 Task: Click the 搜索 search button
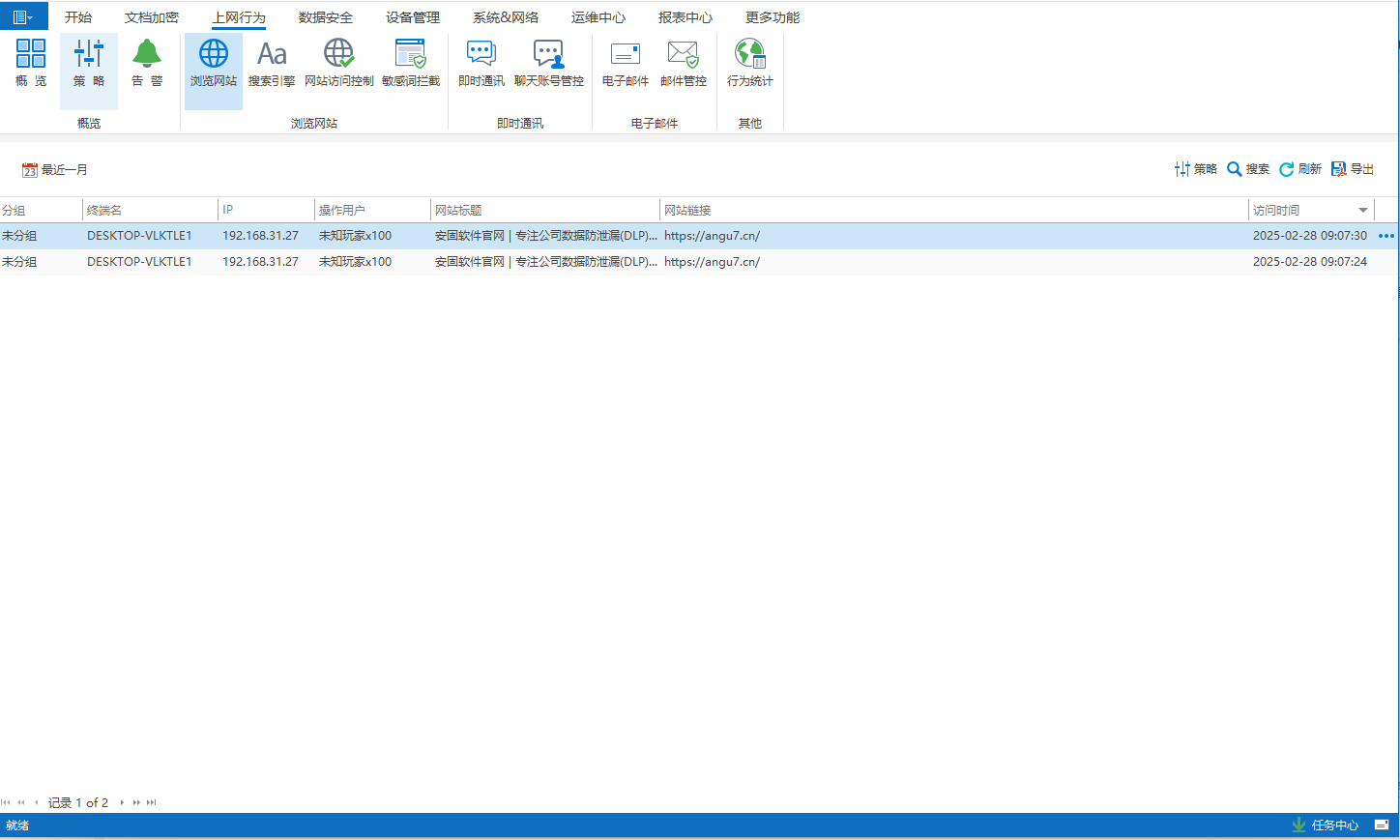(1248, 169)
